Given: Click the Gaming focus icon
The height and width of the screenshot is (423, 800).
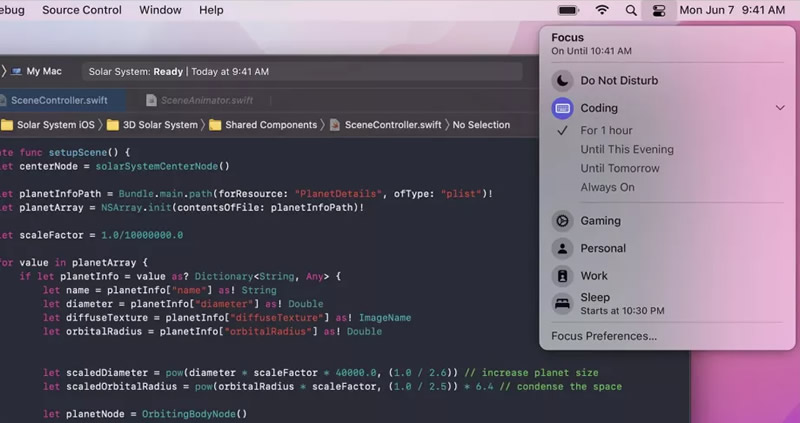Looking at the screenshot, I should pos(562,221).
